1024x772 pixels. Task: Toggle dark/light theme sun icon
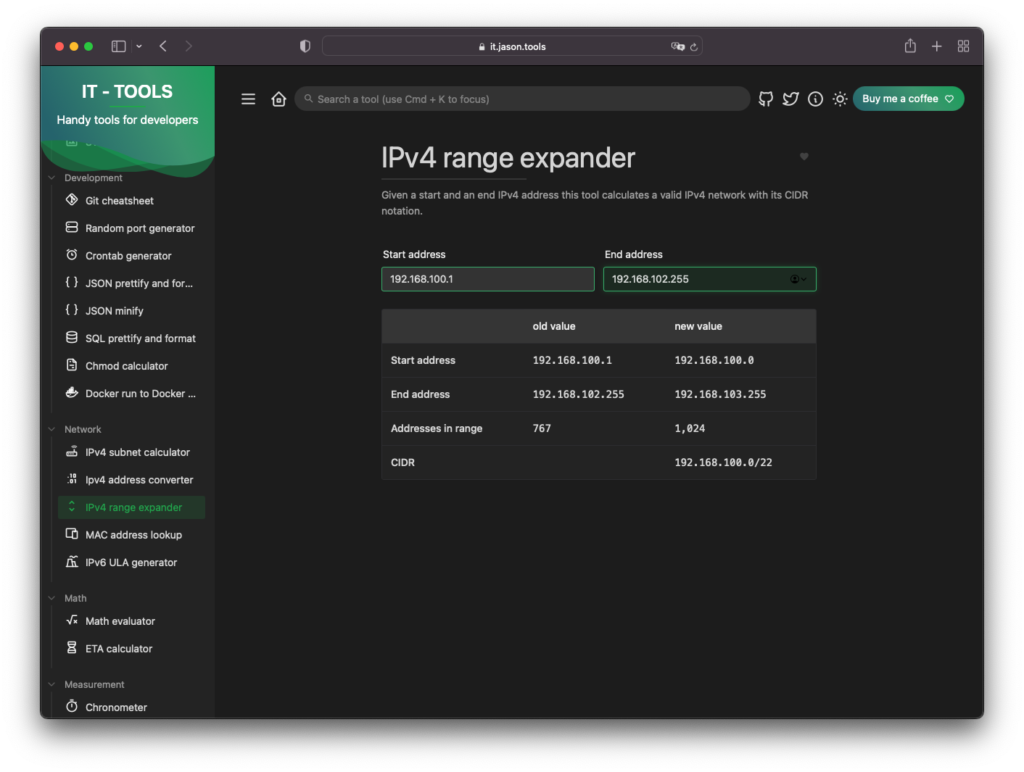(840, 99)
